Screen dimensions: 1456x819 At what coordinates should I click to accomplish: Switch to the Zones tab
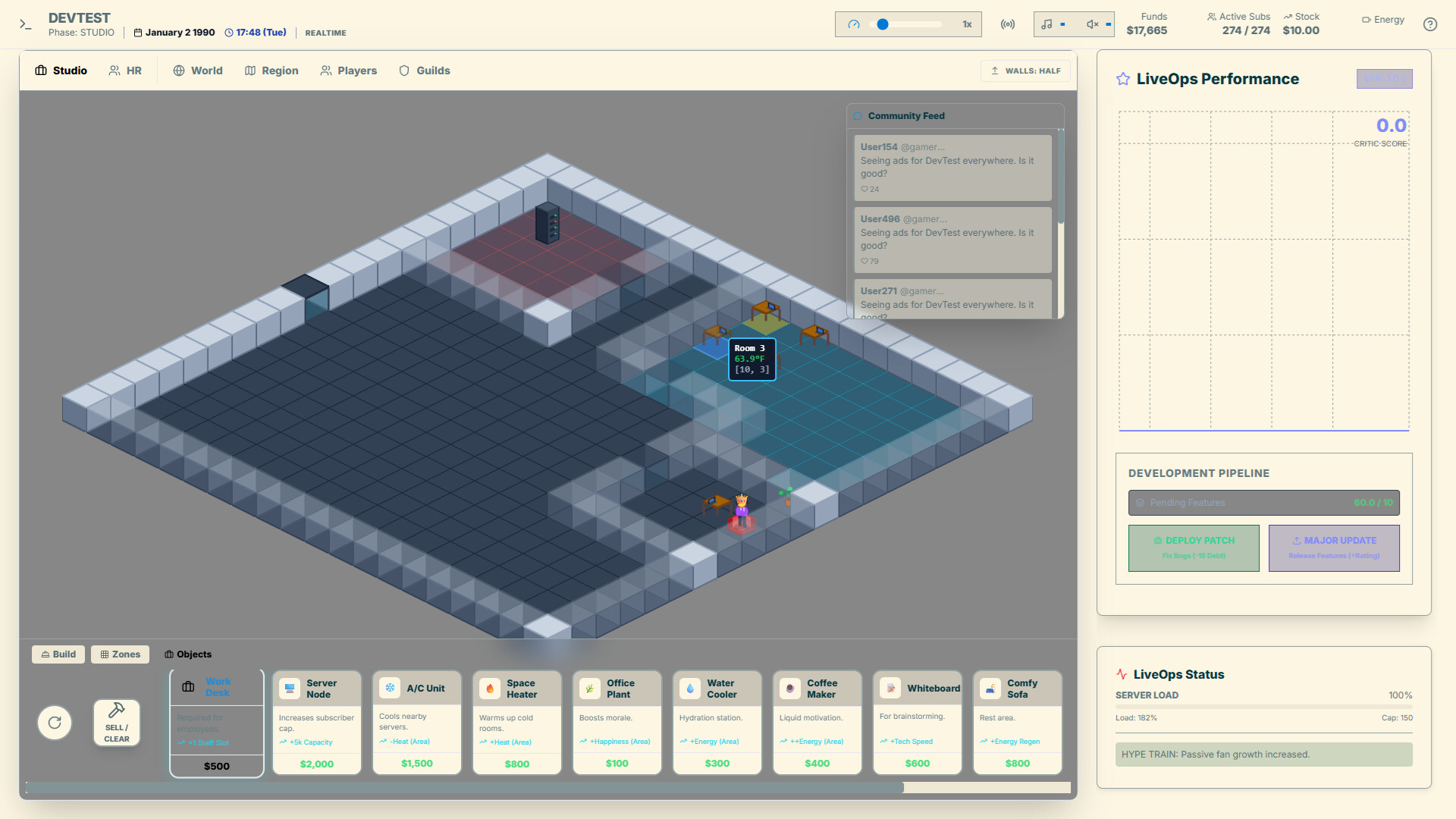[x=120, y=654]
